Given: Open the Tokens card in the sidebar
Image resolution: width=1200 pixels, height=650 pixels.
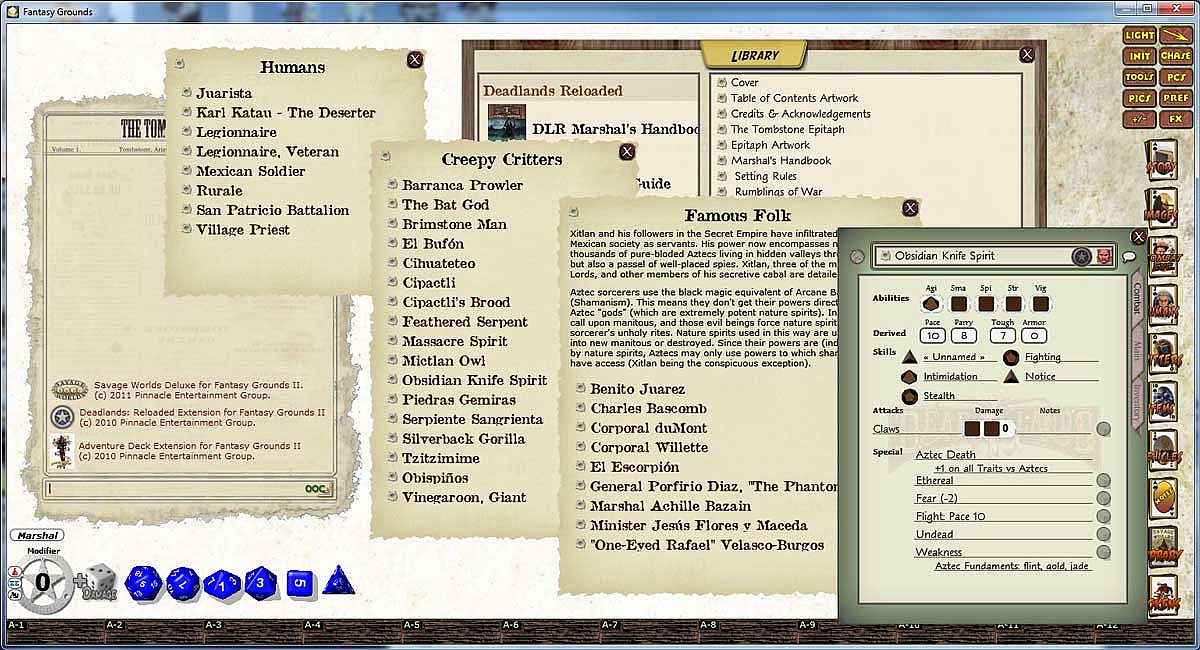Looking at the screenshot, I should (x=1163, y=596).
